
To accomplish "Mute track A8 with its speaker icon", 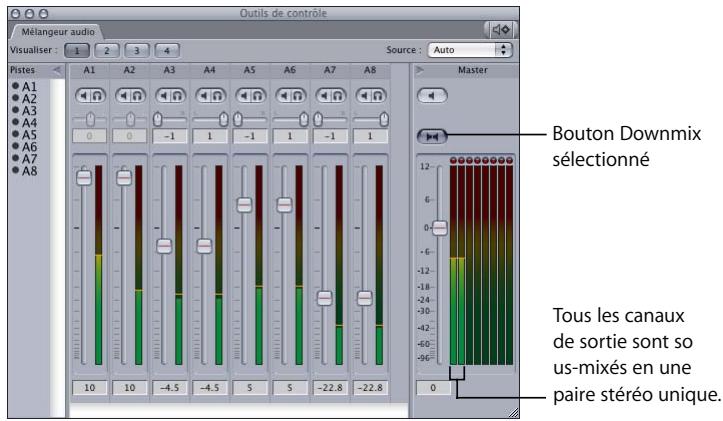I will [364, 95].
